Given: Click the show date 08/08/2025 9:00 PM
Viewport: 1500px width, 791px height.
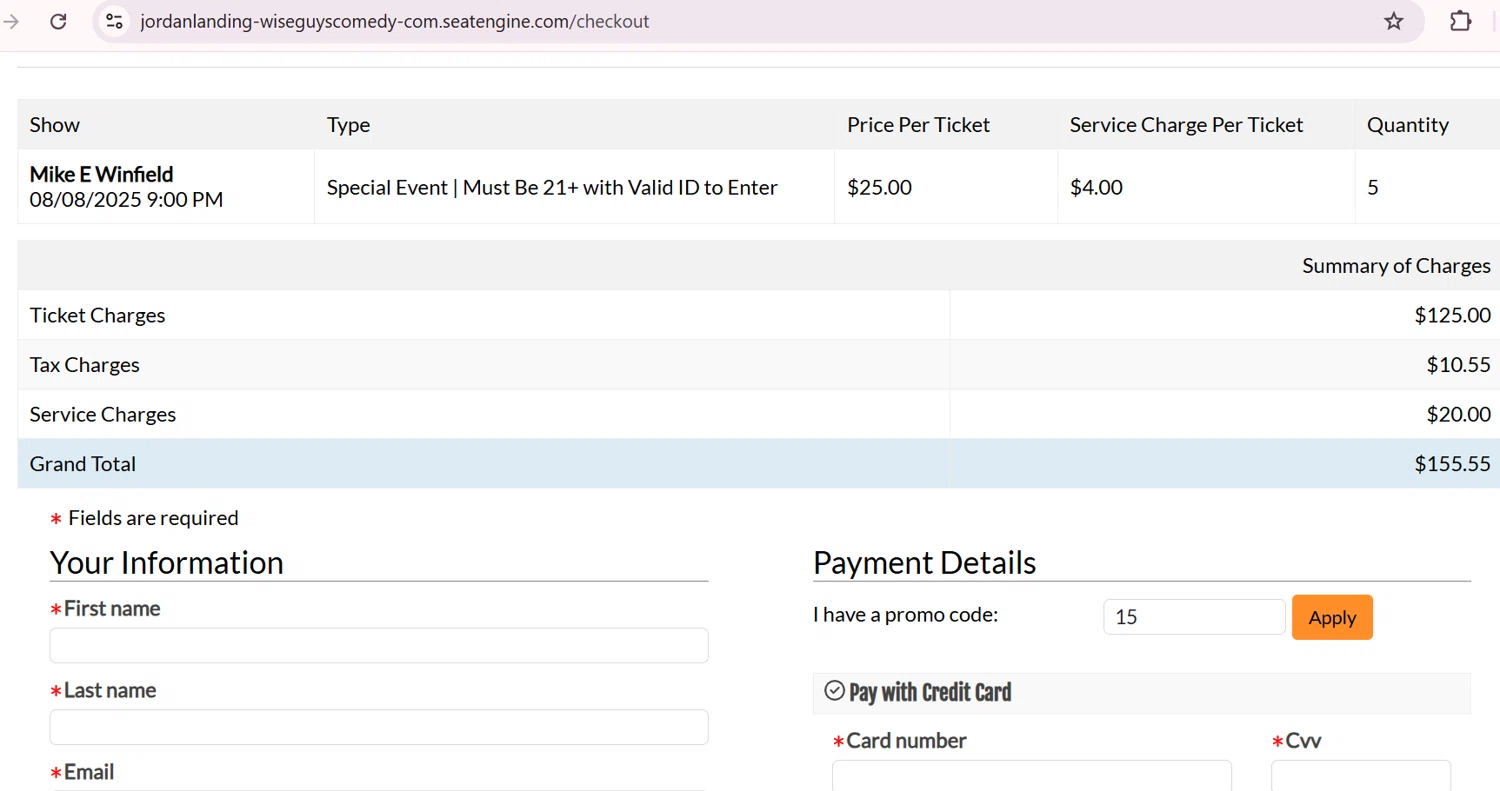Looking at the screenshot, I should pos(126,200).
